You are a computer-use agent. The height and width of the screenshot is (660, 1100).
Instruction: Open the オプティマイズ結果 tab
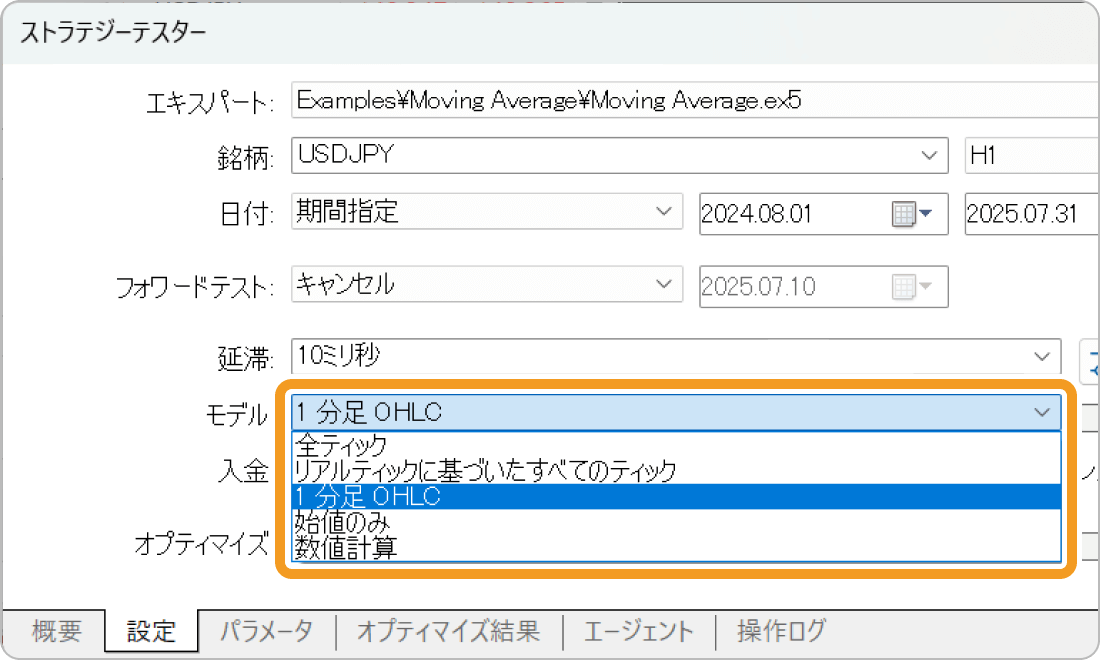pos(450,631)
